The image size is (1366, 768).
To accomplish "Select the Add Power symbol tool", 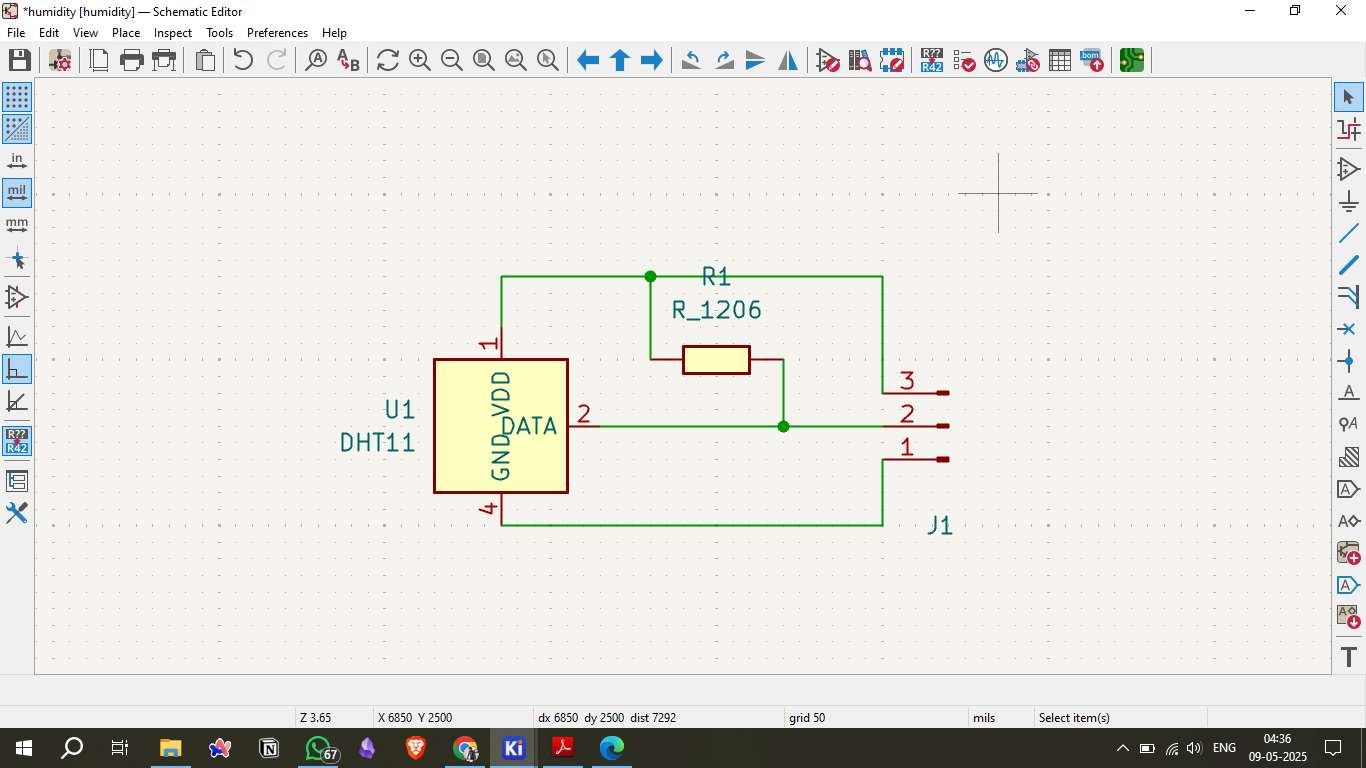I will click(1349, 201).
